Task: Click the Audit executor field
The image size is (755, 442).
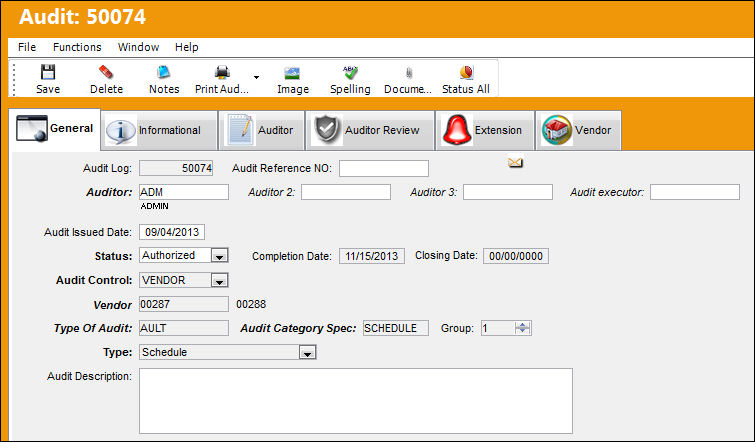Action: pyautogui.click(x=695, y=192)
